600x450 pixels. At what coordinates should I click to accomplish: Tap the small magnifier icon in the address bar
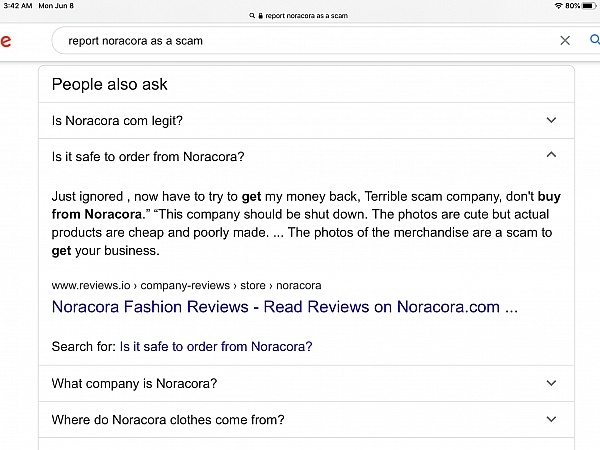(252, 16)
